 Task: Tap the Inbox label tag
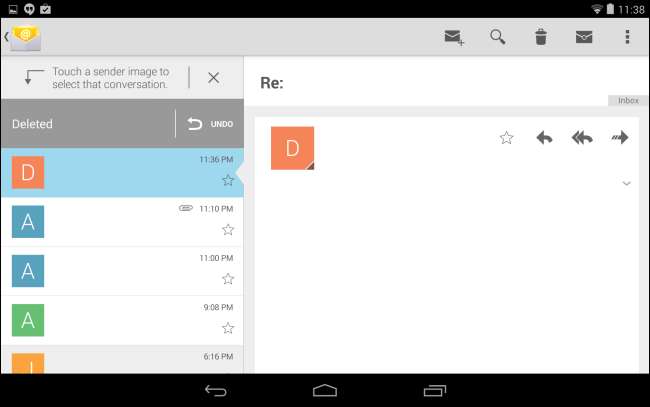[628, 100]
